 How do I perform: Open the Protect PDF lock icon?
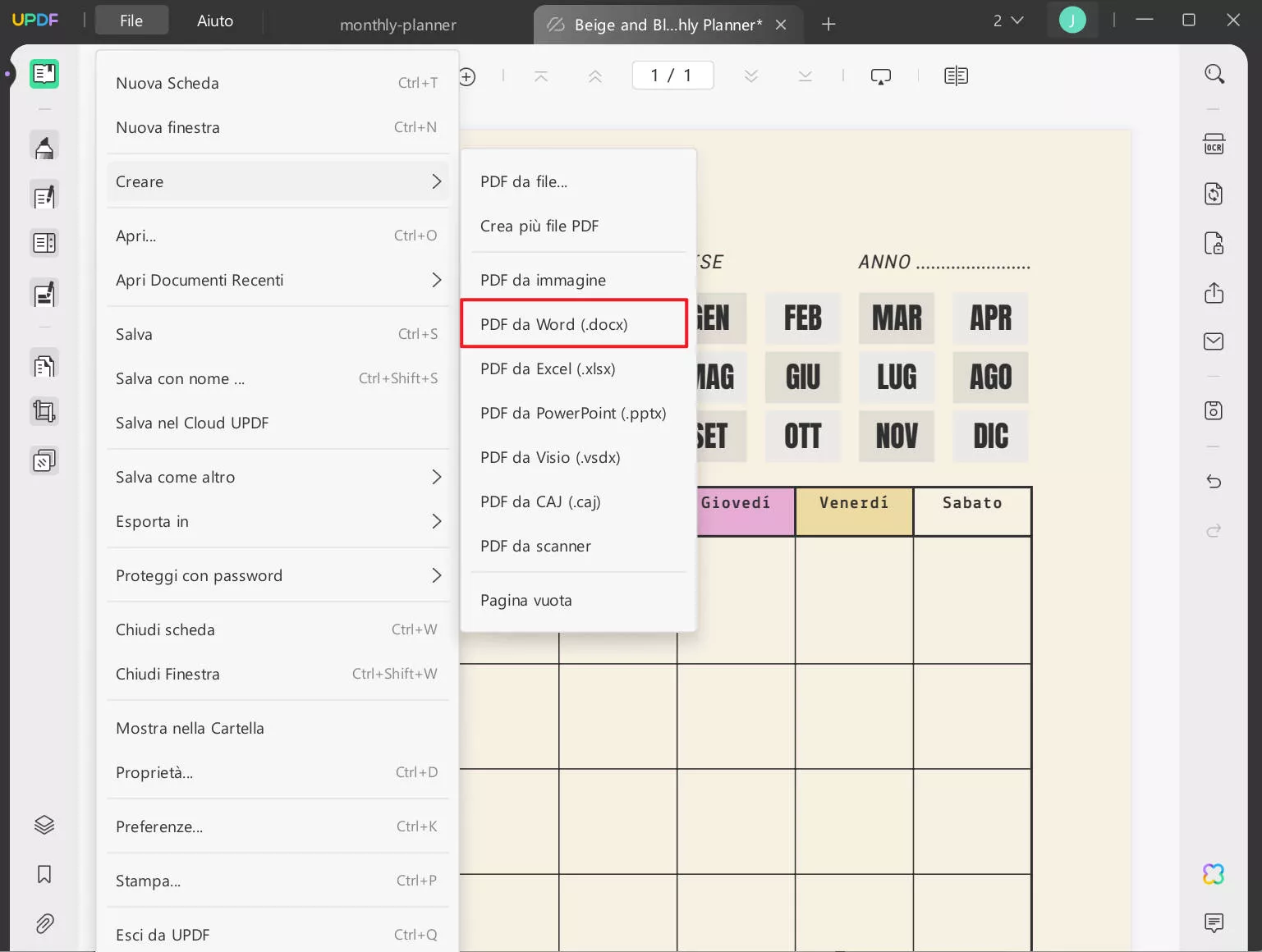(x=1214, y=243)
